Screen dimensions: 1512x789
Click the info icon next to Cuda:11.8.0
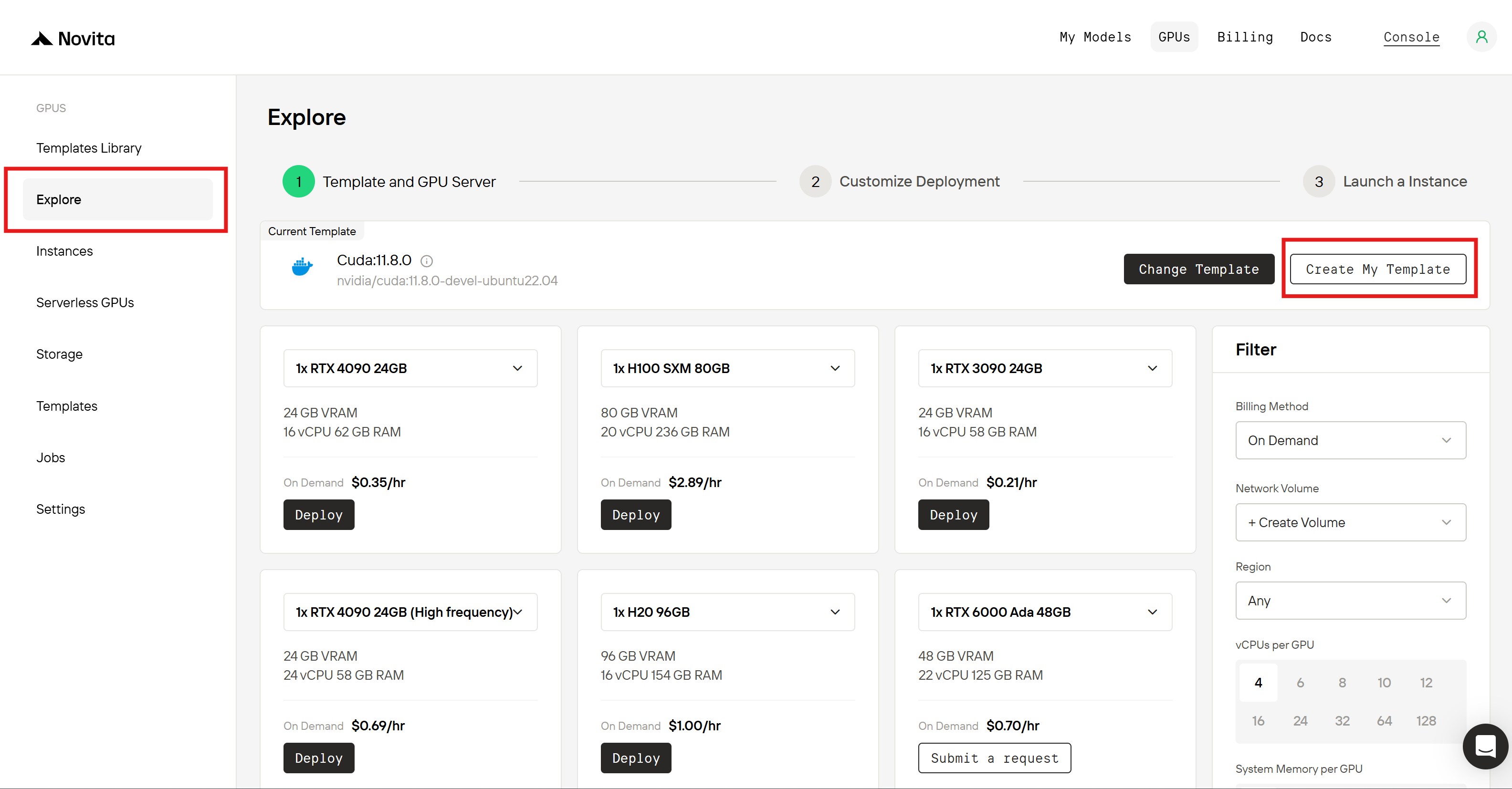(427, 261)
